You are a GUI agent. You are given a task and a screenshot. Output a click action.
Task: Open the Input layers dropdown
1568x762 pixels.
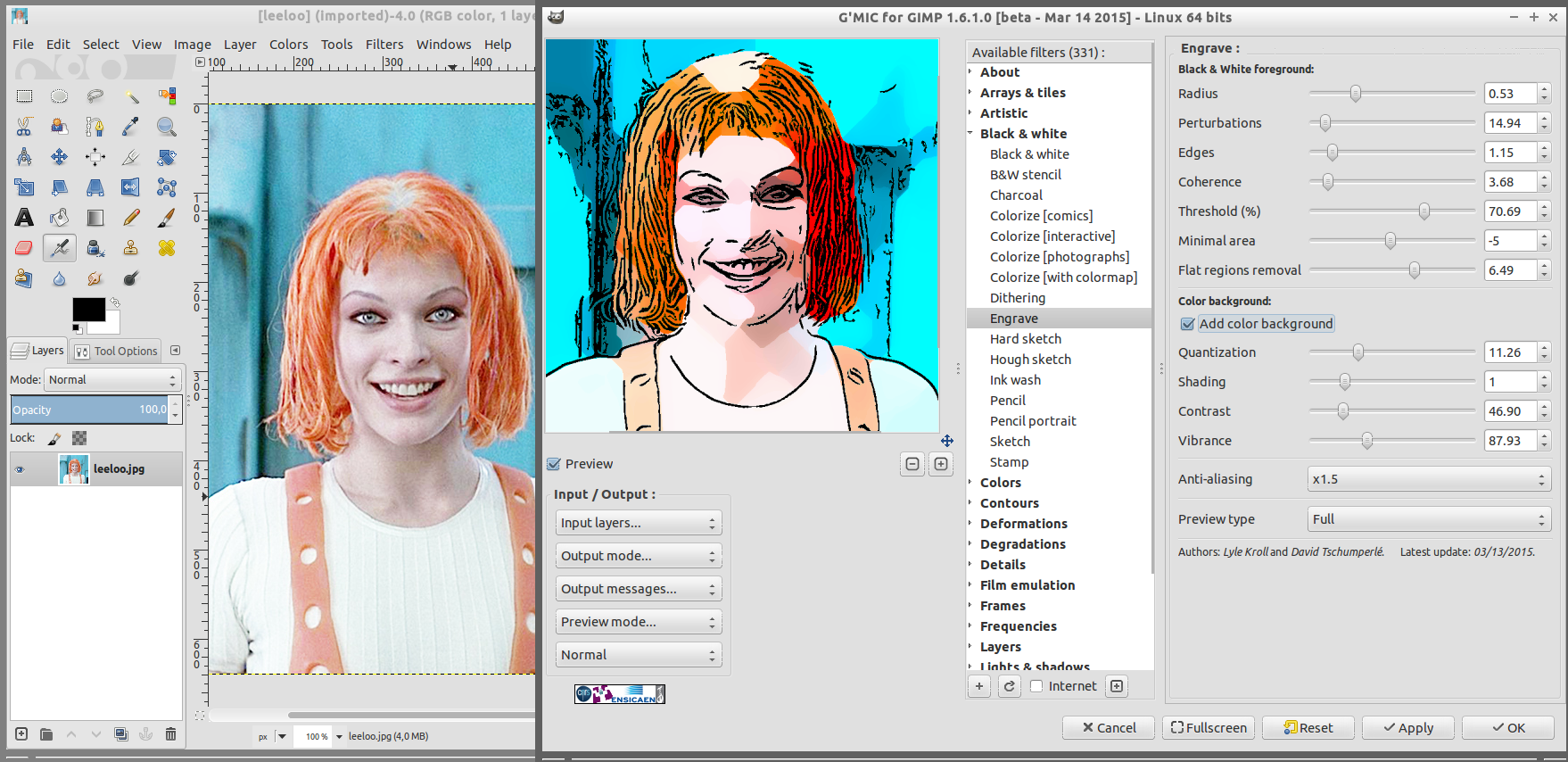[639, 523]
